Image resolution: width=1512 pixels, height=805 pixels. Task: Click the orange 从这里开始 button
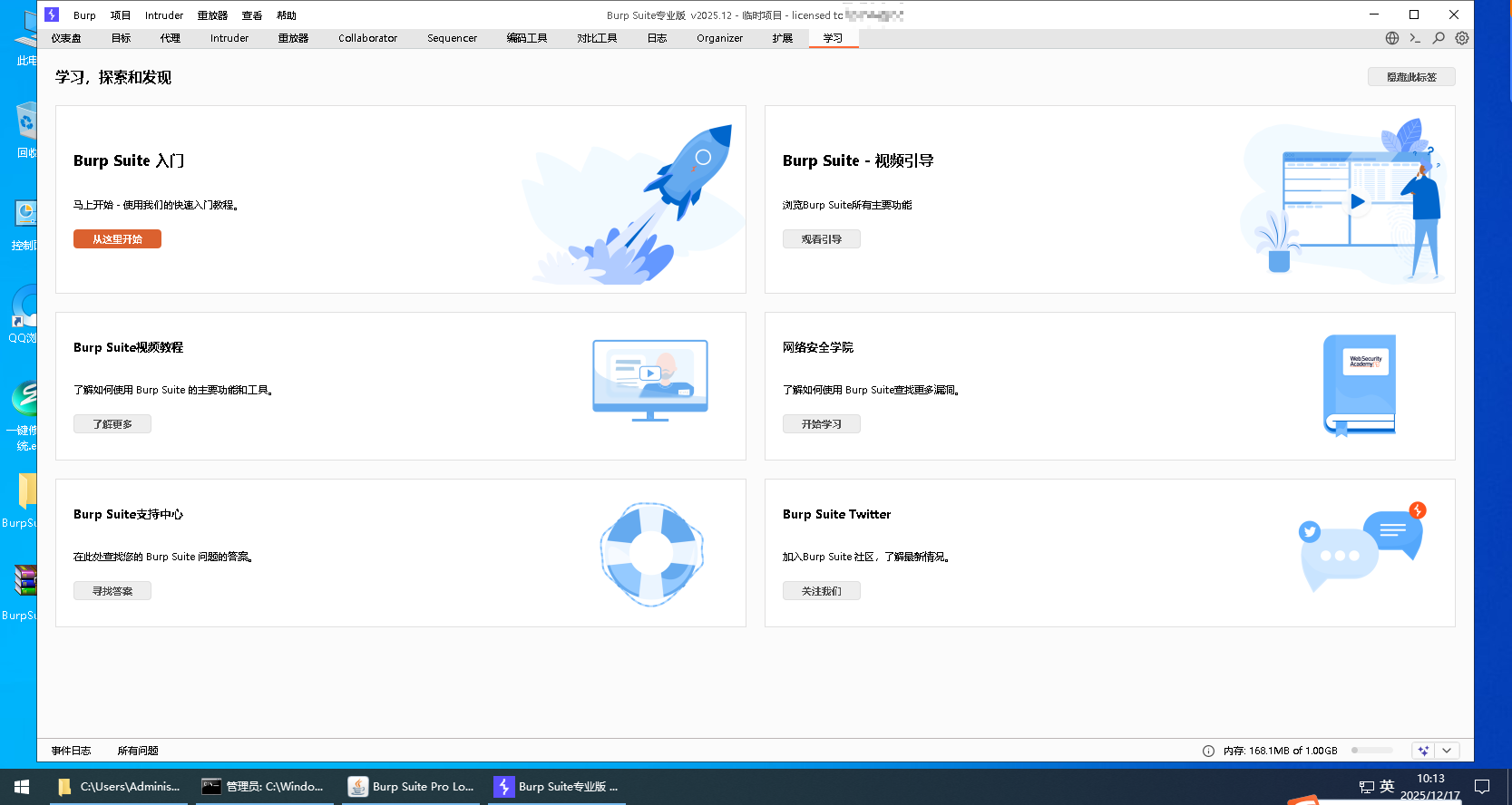(117, 239)
